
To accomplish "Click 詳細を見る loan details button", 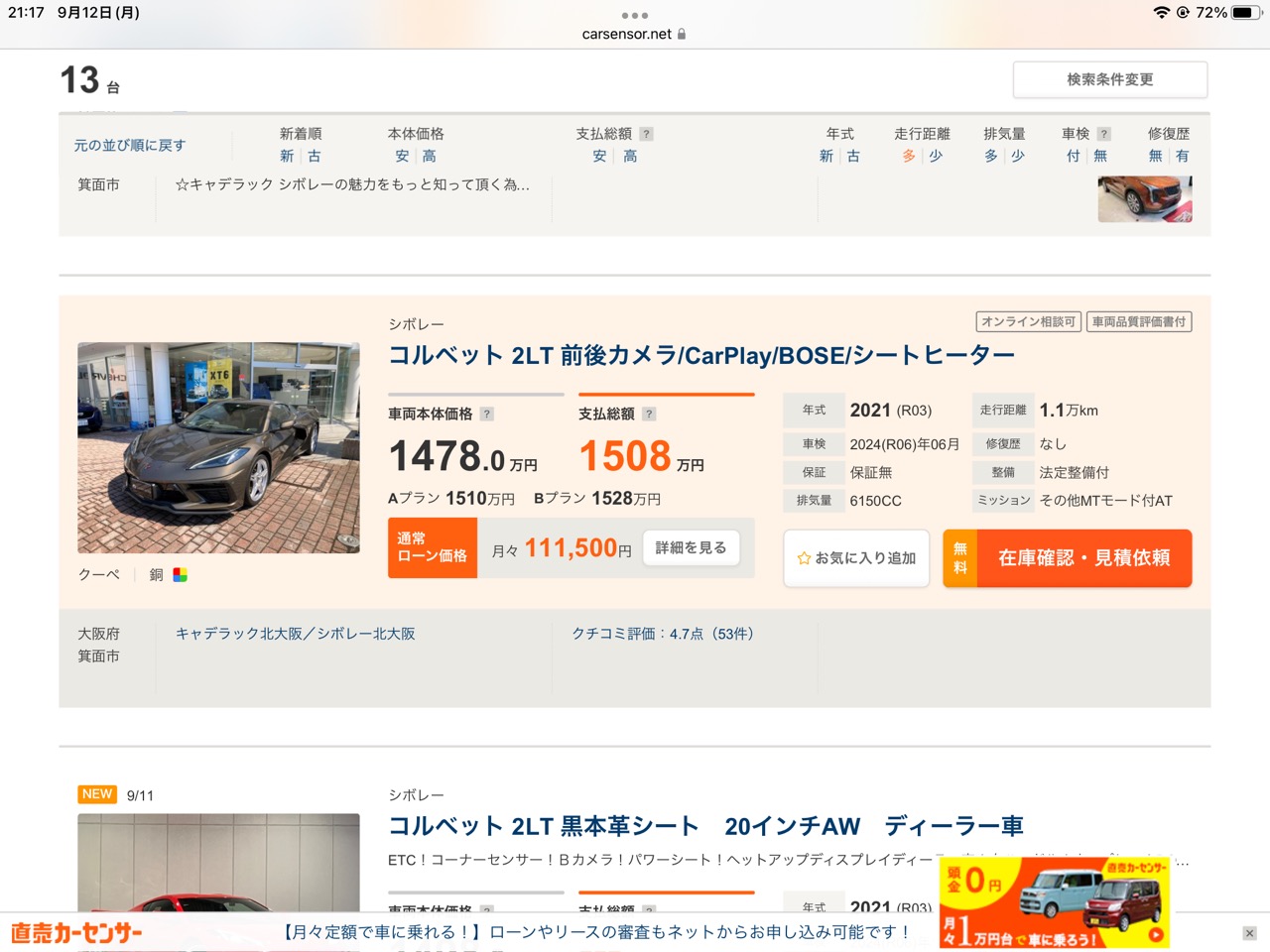I will tap(692, 547).
